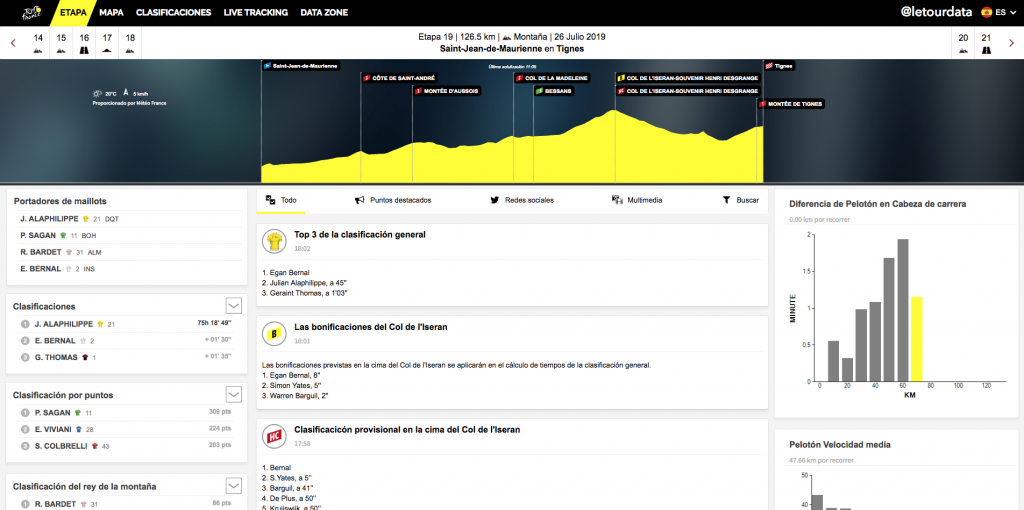The width and height of the screenshot is (1024, 510).
Task: Click the yellow Col de l'Iseran bonus marker
Action: 688,78
